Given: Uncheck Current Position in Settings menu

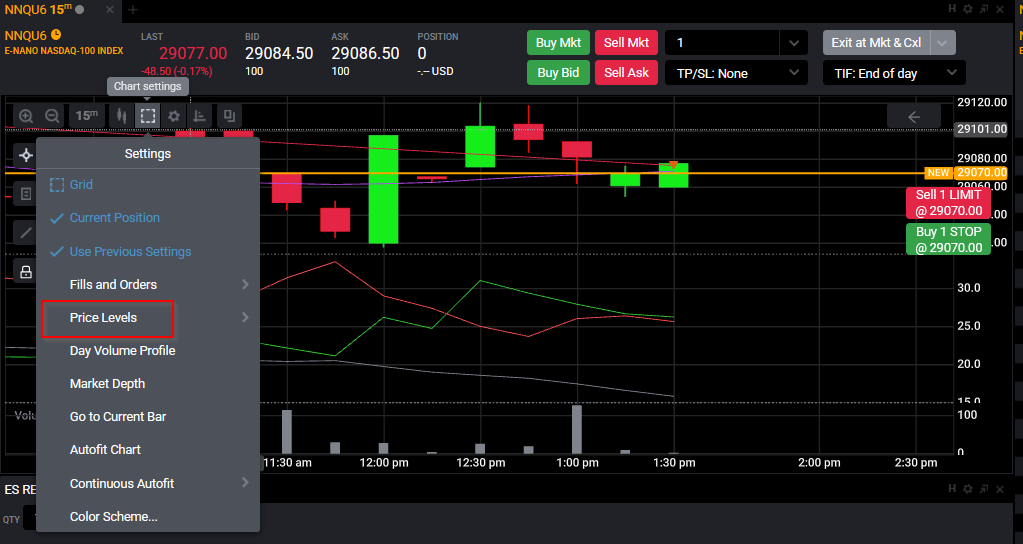Looking at the screenshot, I should pos(148,218).
